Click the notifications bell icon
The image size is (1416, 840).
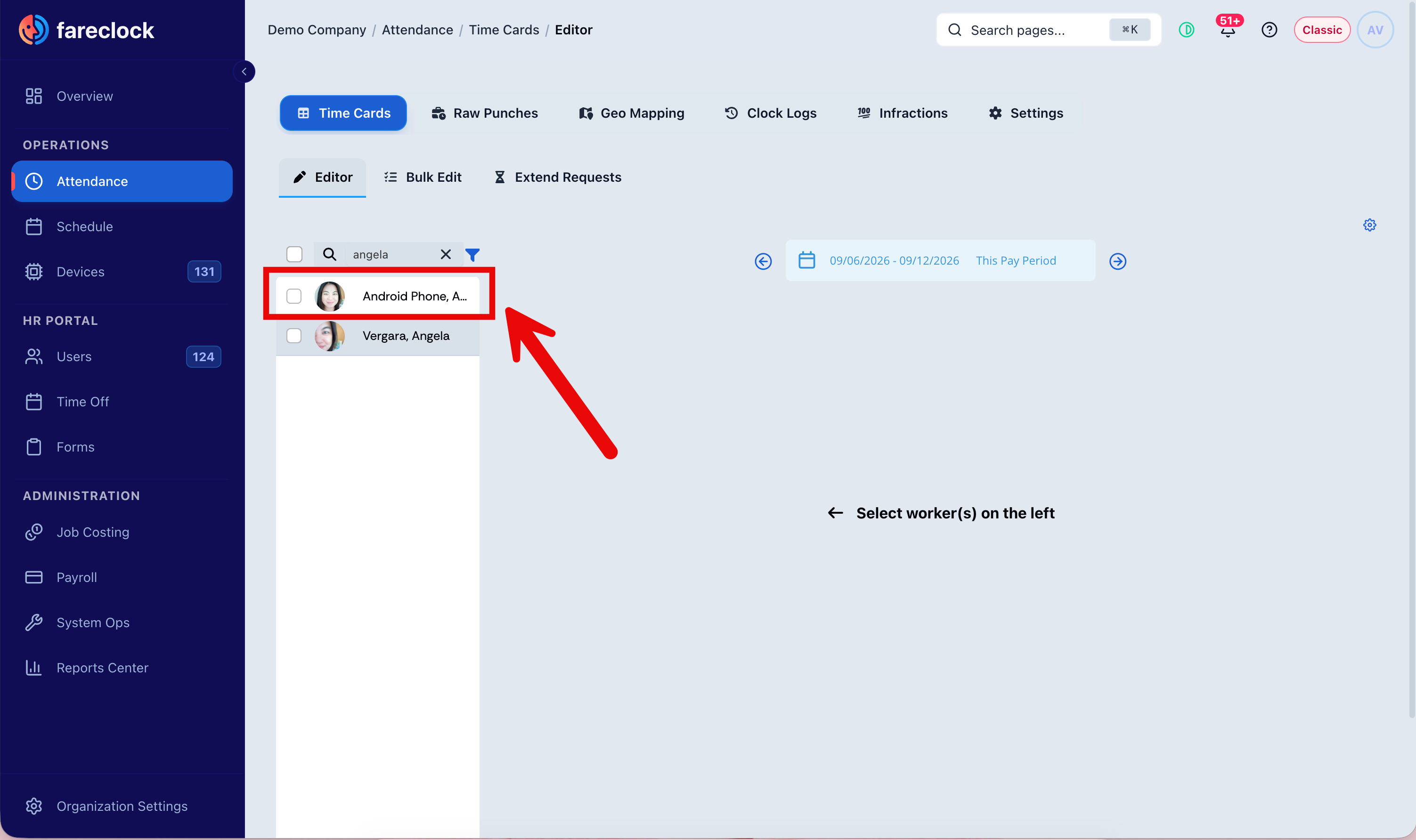tap(1228, 30)
